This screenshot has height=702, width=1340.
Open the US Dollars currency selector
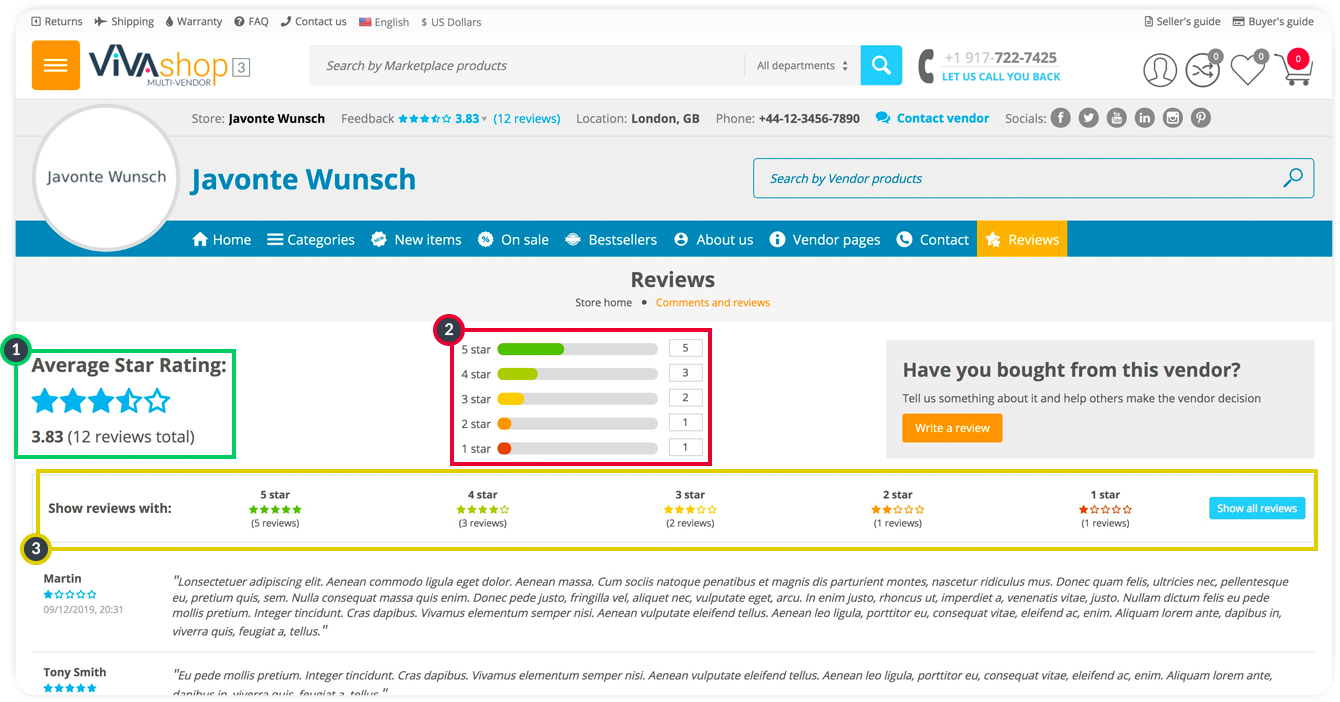(x=451, y=22)
